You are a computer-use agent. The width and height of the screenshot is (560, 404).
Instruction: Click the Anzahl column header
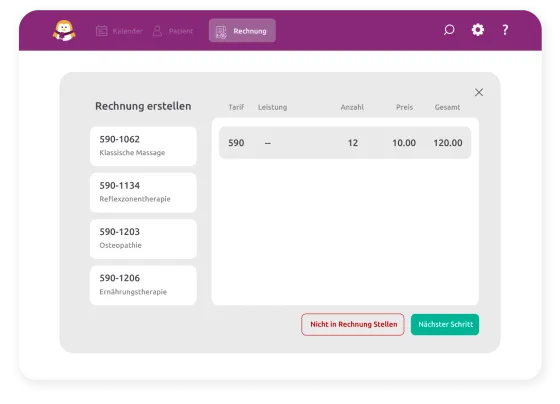pos(352,107)
